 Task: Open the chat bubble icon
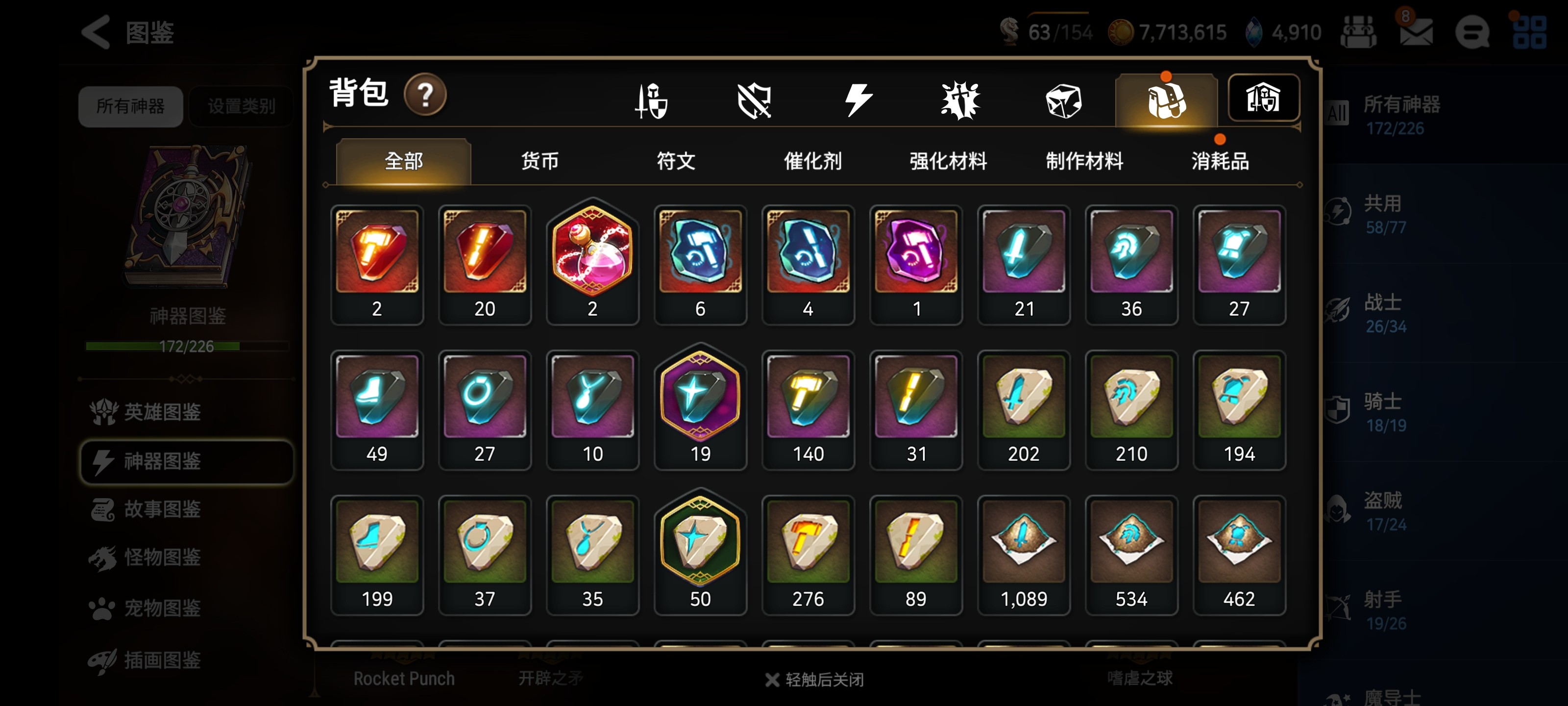1472,32
